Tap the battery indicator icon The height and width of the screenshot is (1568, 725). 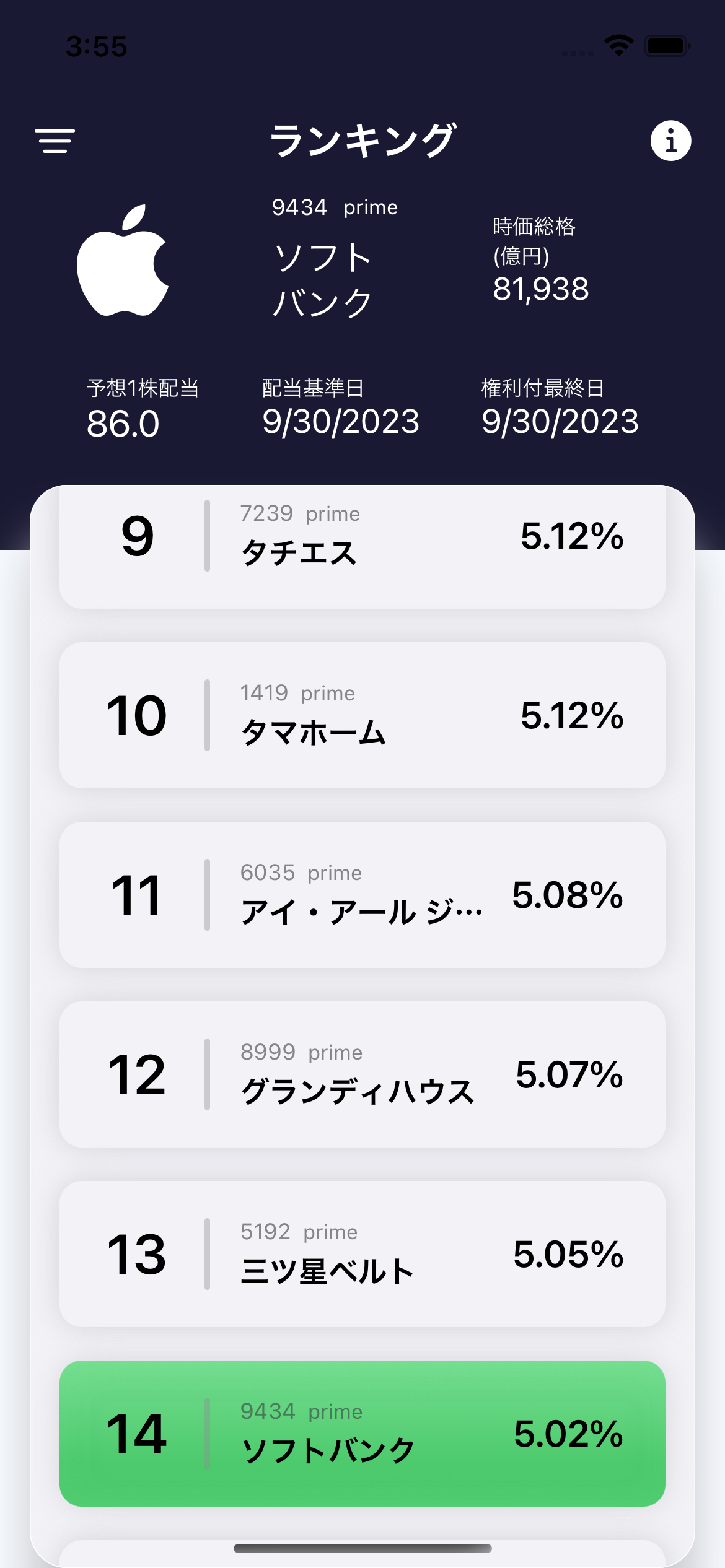click(x=667, y=46)
